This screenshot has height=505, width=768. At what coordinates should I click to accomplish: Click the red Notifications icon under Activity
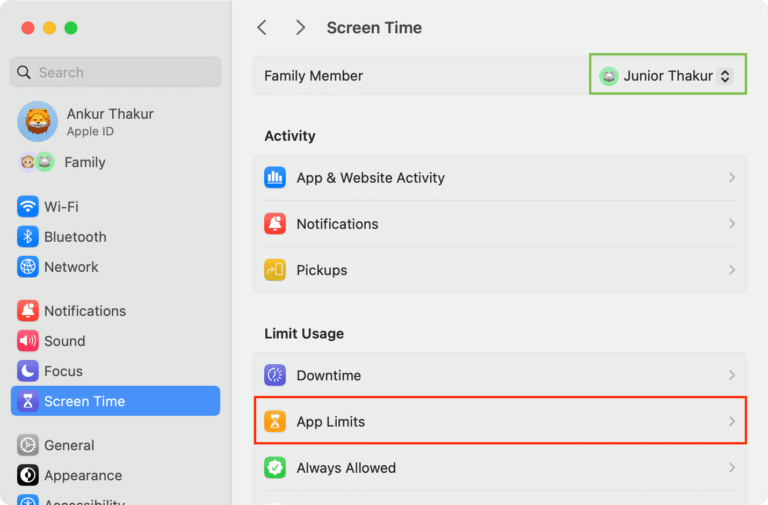pos(275,224)
